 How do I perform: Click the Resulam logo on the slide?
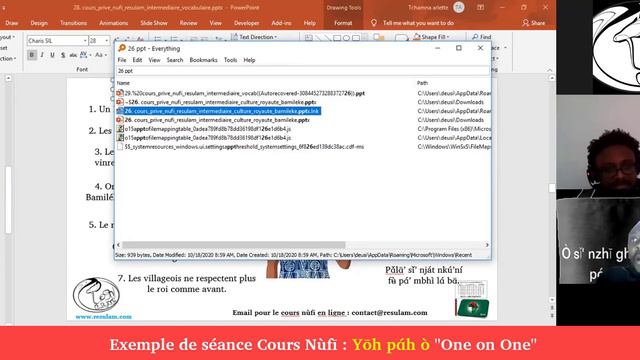(96, 295)
